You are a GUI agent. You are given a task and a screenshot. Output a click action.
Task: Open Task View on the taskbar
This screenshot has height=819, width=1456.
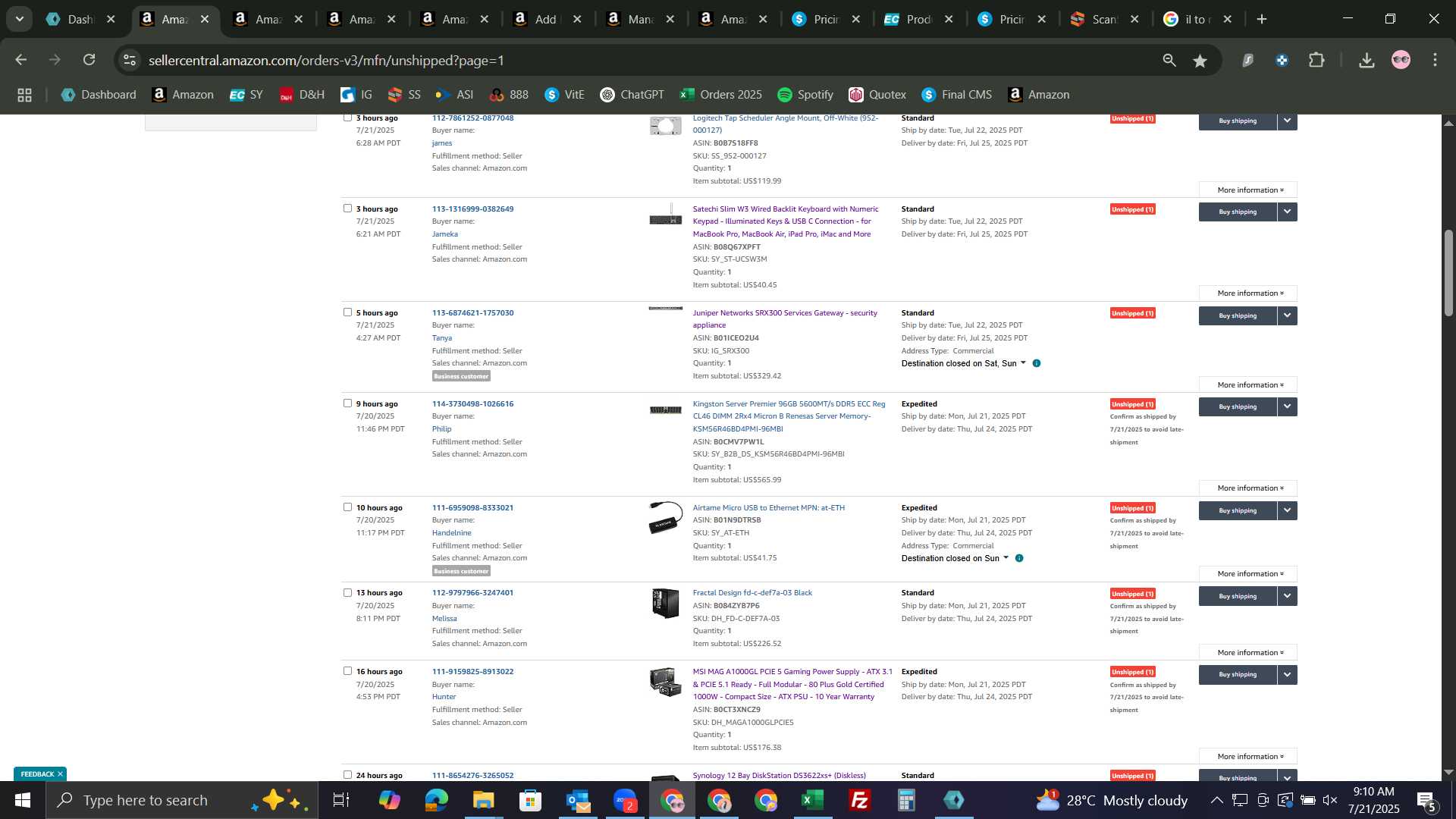point(341,800)
